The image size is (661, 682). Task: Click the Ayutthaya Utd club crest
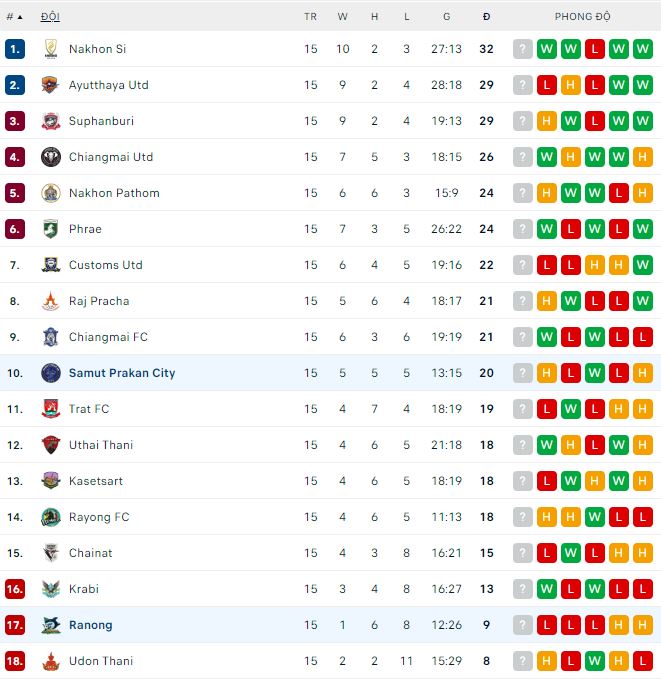[51, 85]
